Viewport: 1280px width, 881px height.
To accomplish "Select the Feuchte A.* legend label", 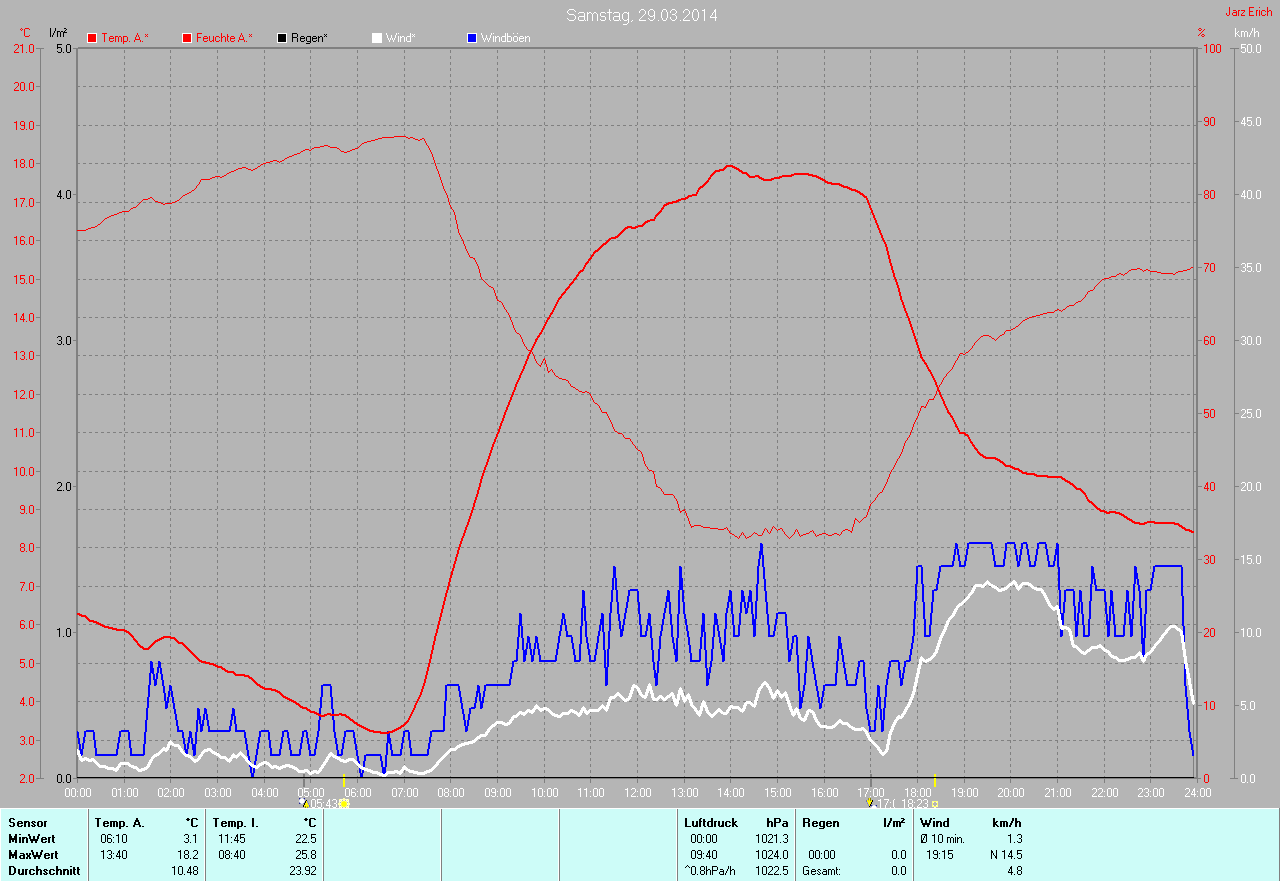I will (x=224, y=38).
